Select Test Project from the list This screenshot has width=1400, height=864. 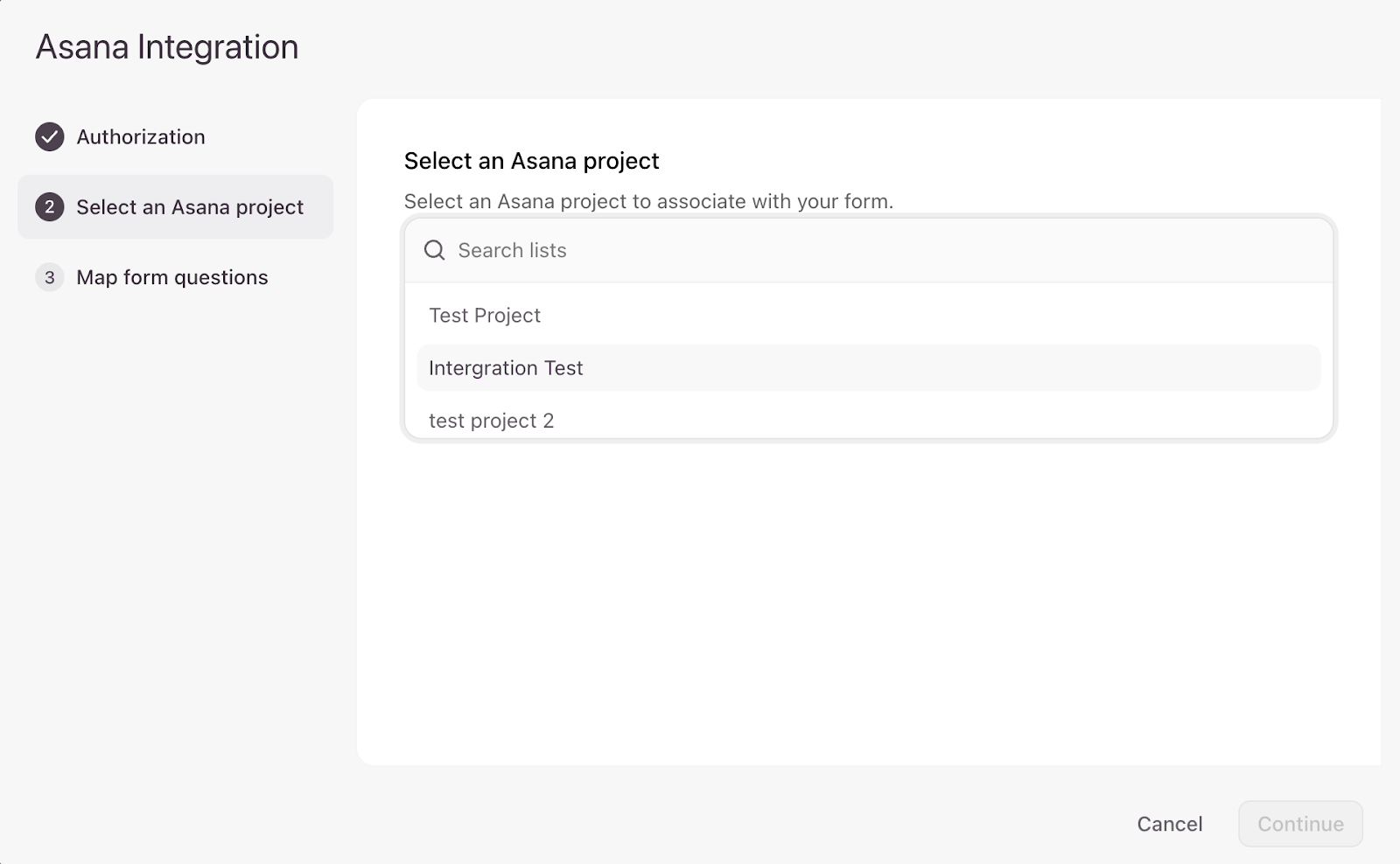coord(485,316)
